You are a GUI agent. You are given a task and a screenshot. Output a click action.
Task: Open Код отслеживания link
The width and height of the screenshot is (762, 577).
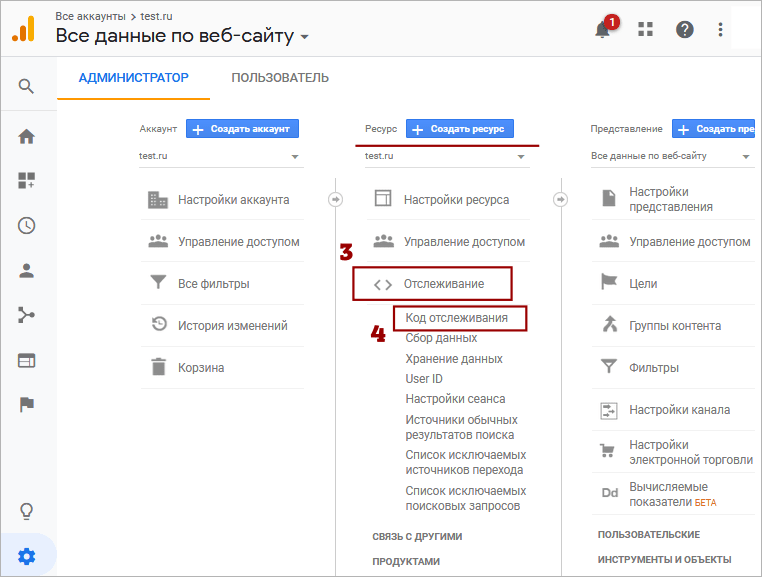(x=456, y=318)
